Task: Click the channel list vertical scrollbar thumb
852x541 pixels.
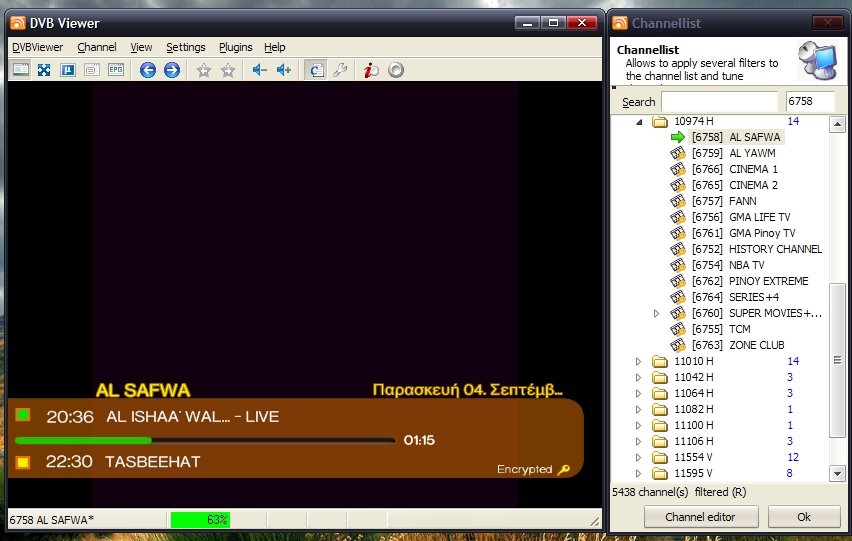Action: tap(837, 360)
